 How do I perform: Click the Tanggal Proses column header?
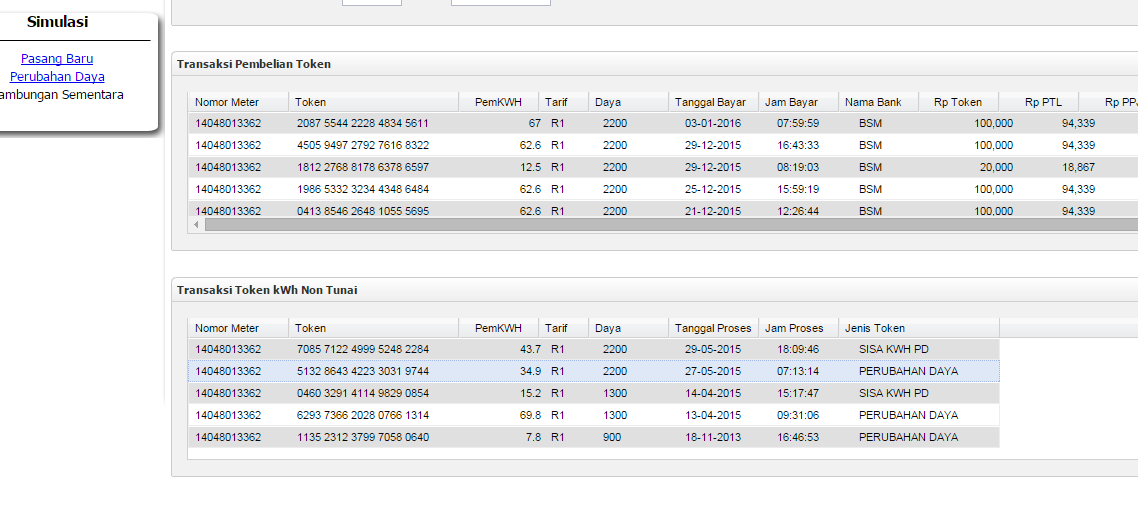[713, 328]
